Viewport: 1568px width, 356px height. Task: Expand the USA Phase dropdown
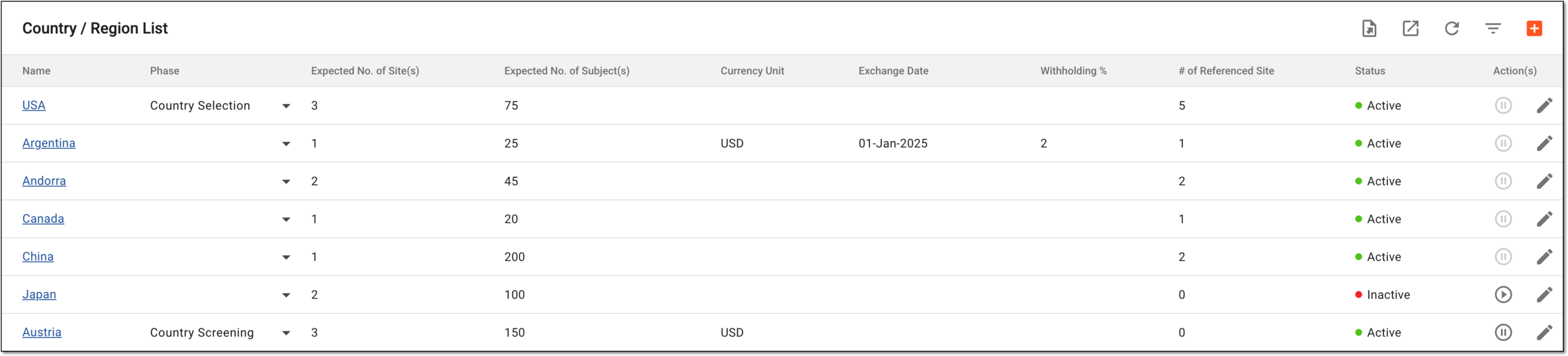(x=286, y=106)
